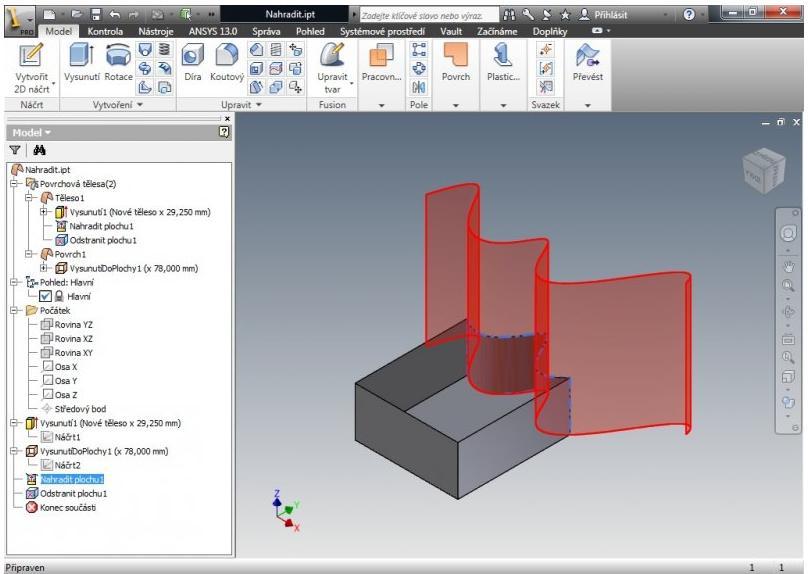This screenshot has width=808, height=574.
Task: Collapse the Povrchová tělesa(2) node
Action: coord(15,183)
